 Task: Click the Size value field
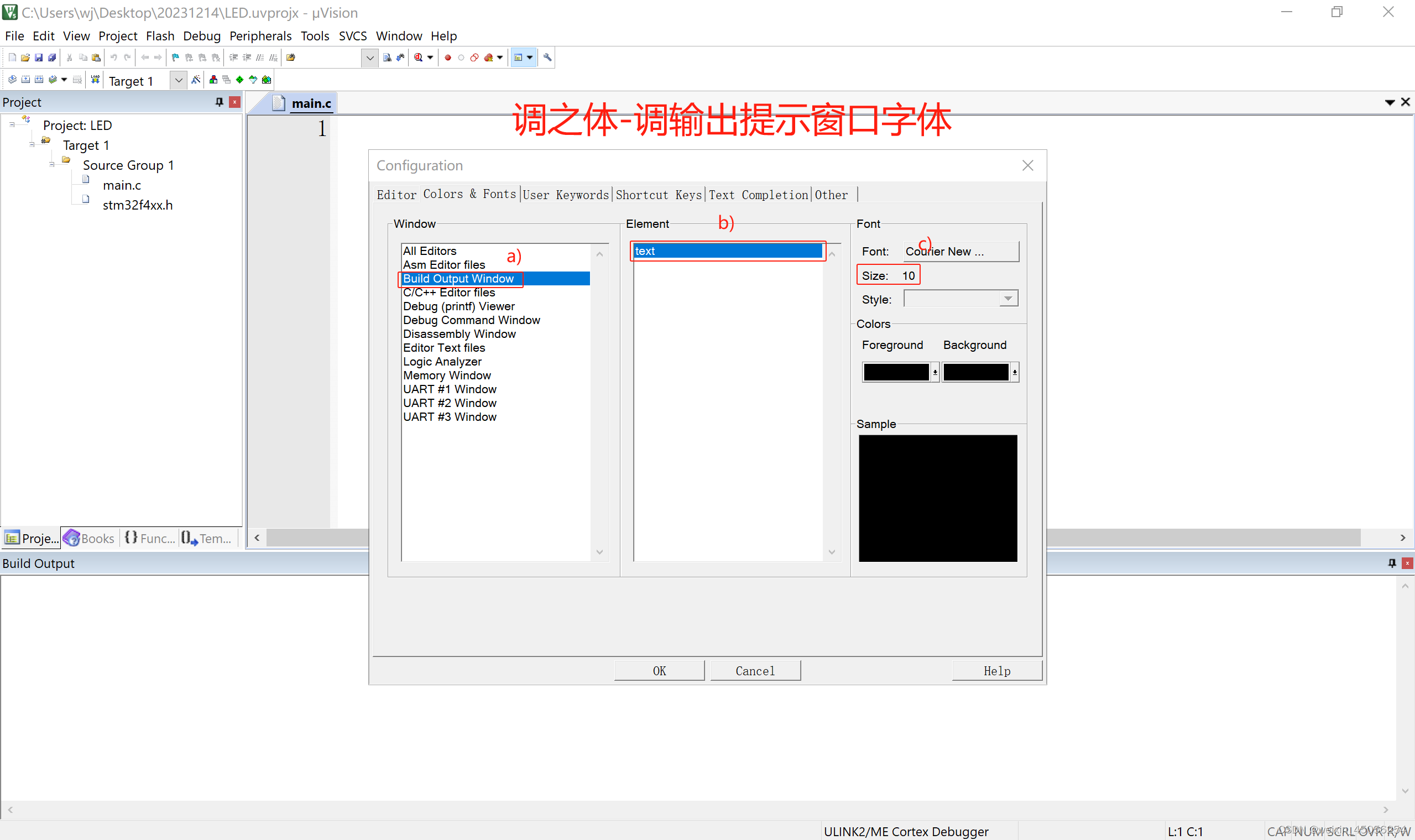pyautogui.click(x=908, y=275)
